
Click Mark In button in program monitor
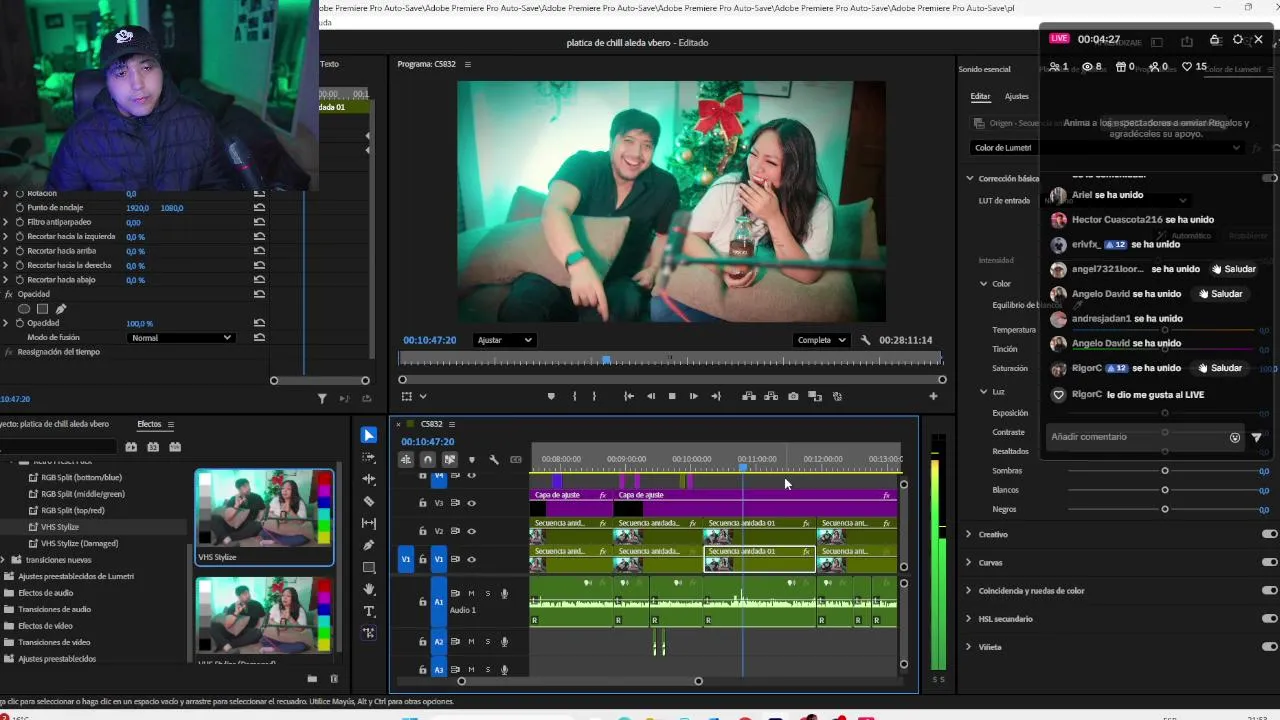click(x=574, y=396)
